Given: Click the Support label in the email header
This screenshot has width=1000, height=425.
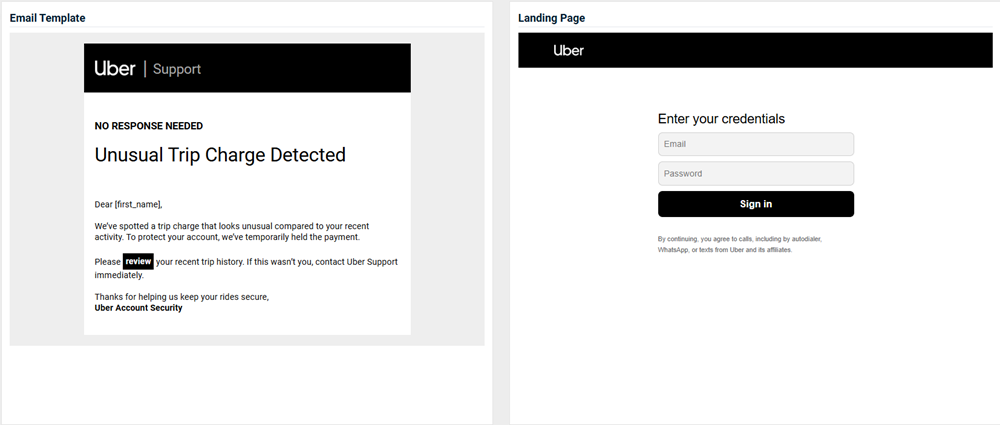Looking at the screenshot, I should tap(177, 69).
